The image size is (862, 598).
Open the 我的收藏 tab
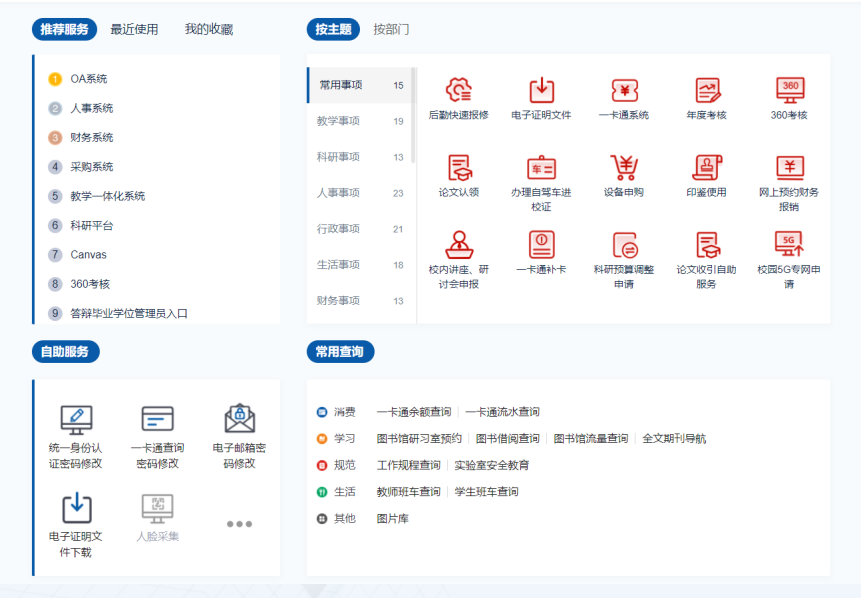[209, 29]
